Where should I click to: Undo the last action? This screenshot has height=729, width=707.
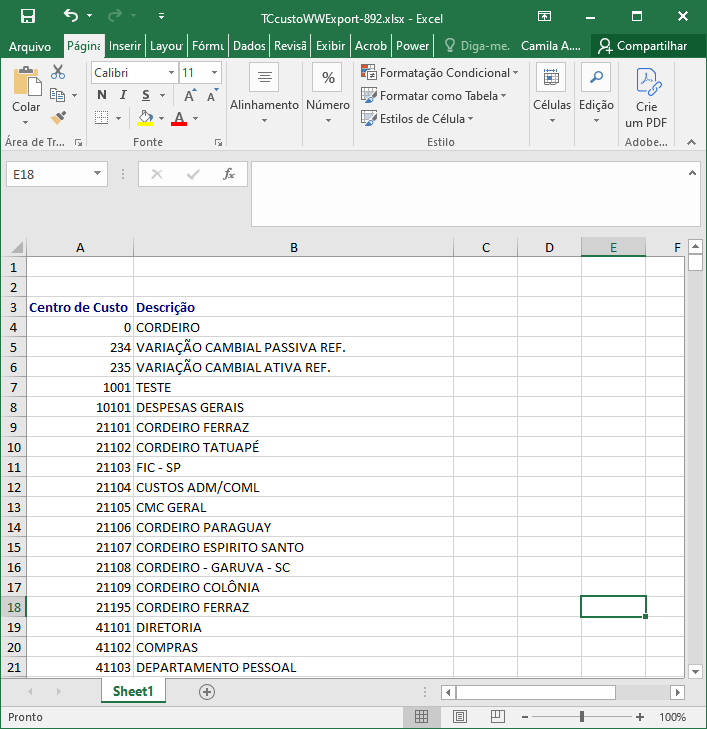pos(71,16)
